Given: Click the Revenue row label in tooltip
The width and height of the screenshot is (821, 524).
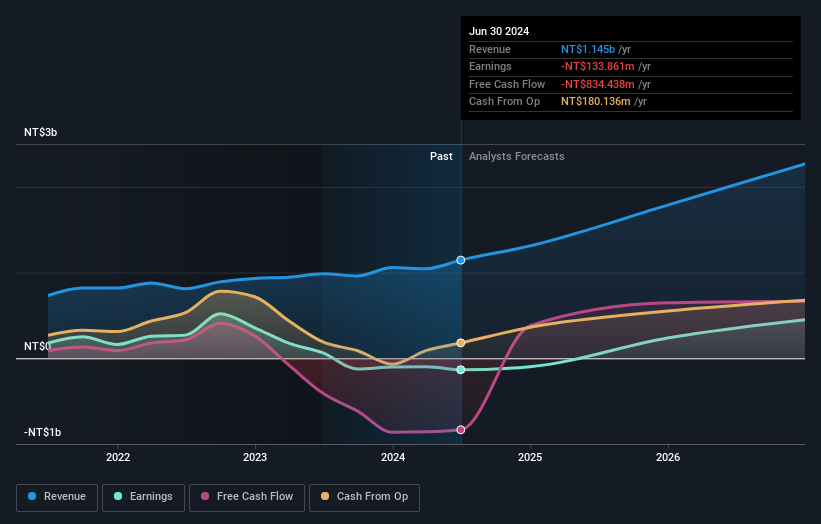Looking at the screenshot, I should (490, 49).
